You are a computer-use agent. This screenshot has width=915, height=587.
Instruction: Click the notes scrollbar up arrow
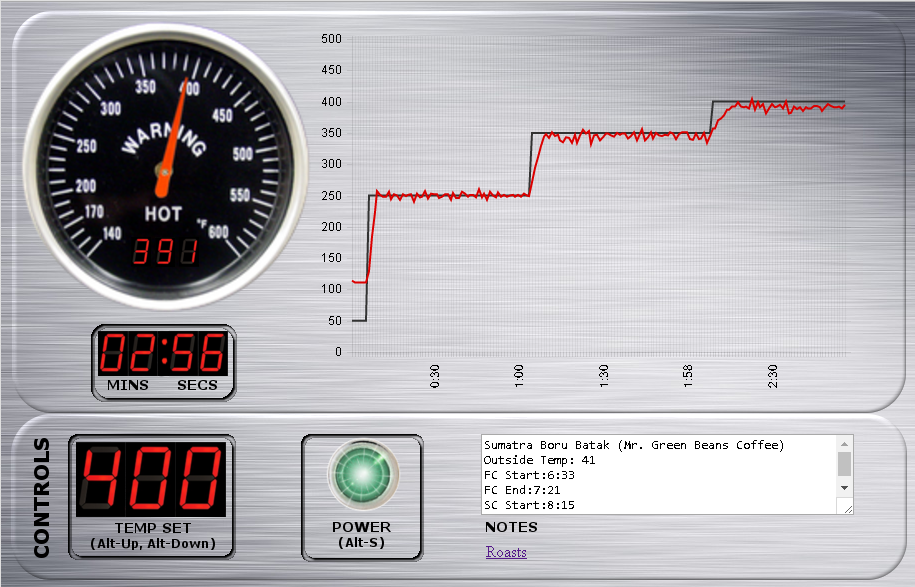coord(845,444)
